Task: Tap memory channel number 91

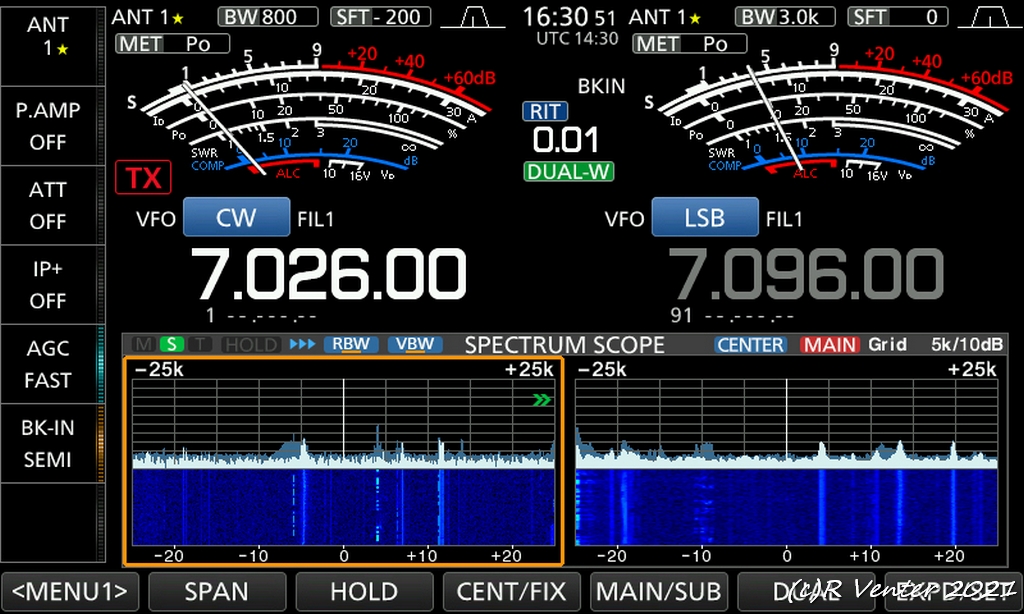Action: [x=681, y=316]
